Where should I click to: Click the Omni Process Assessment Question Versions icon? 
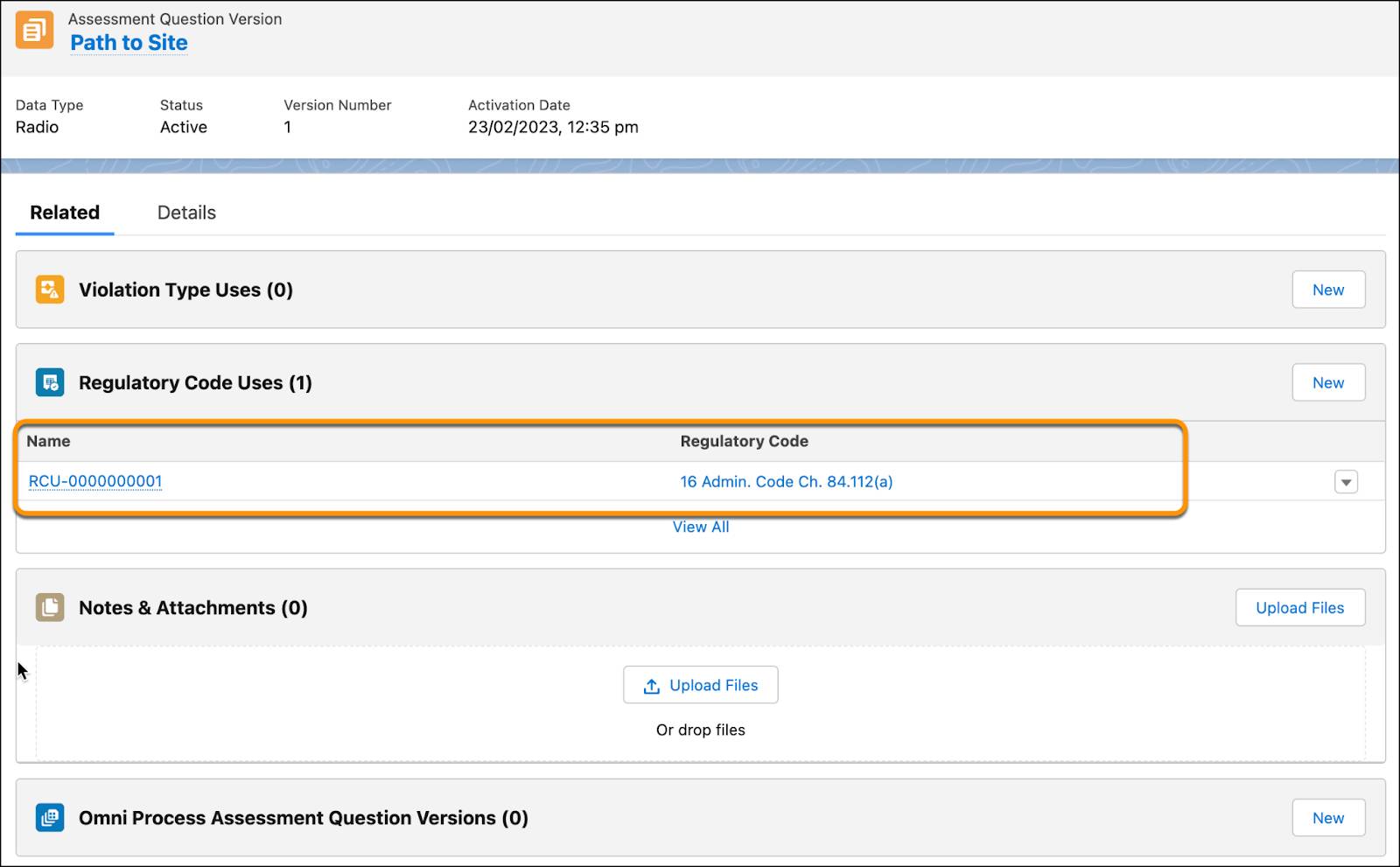tap(50, 817)
